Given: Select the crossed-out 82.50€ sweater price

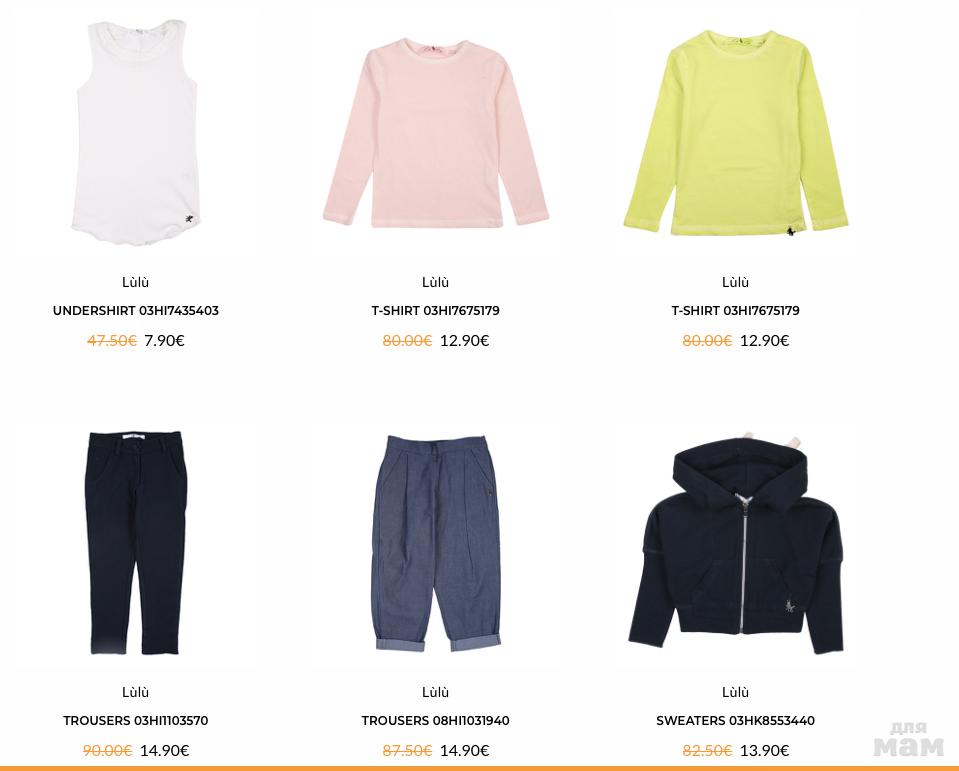Looking at the screenshot, I should click(707, 750).
